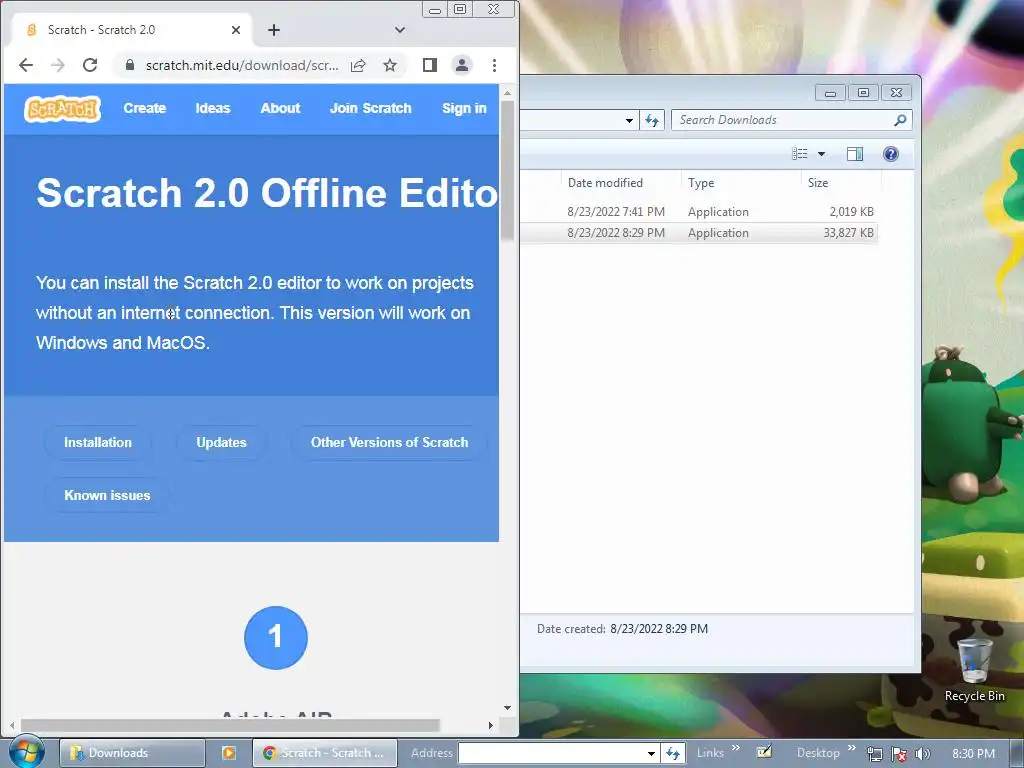1024x768 pixels.
Task: Click the network tray icon
Action: (x=874, y=754)
